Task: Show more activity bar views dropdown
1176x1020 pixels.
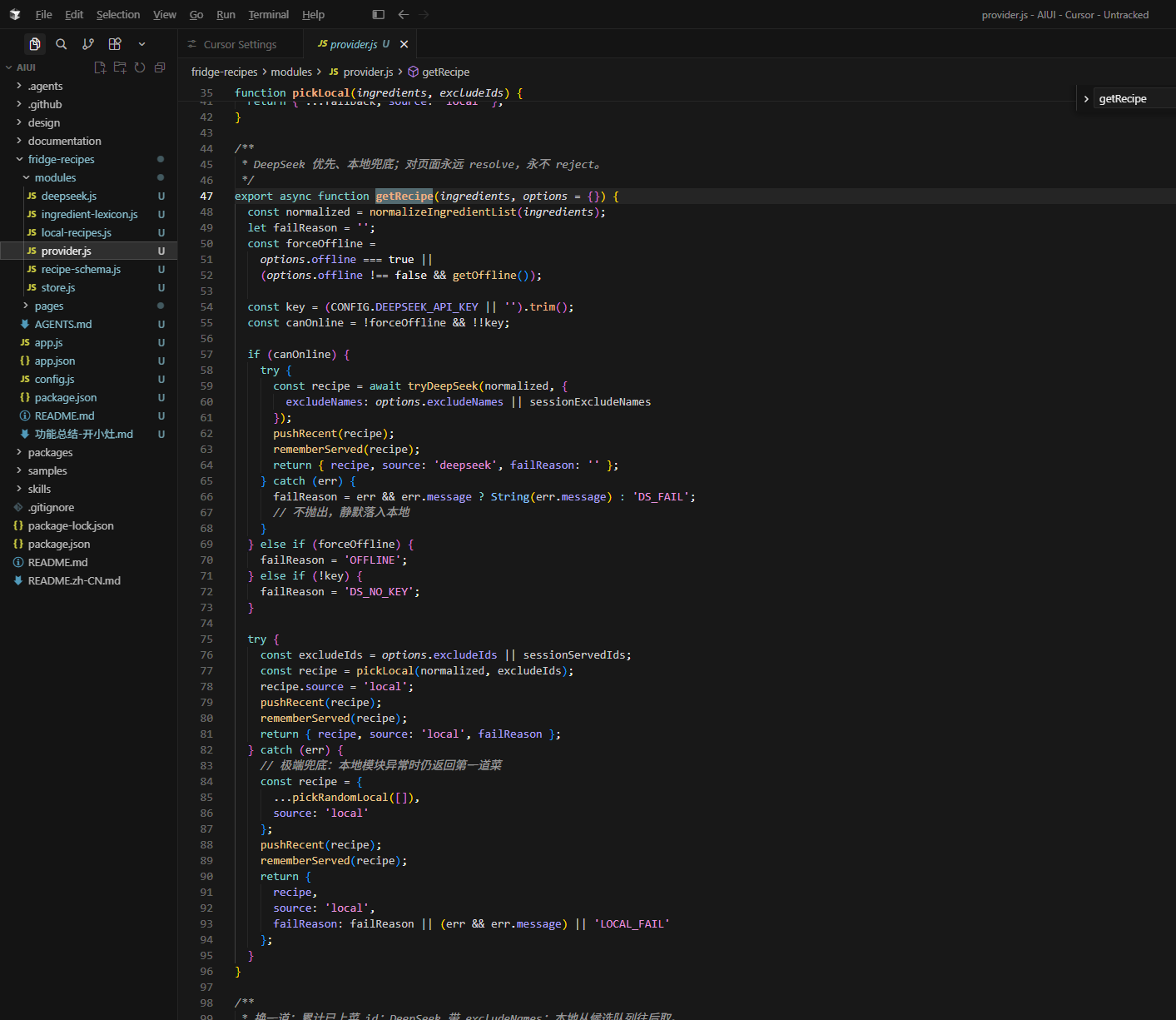Action: (x=141, y=44)
